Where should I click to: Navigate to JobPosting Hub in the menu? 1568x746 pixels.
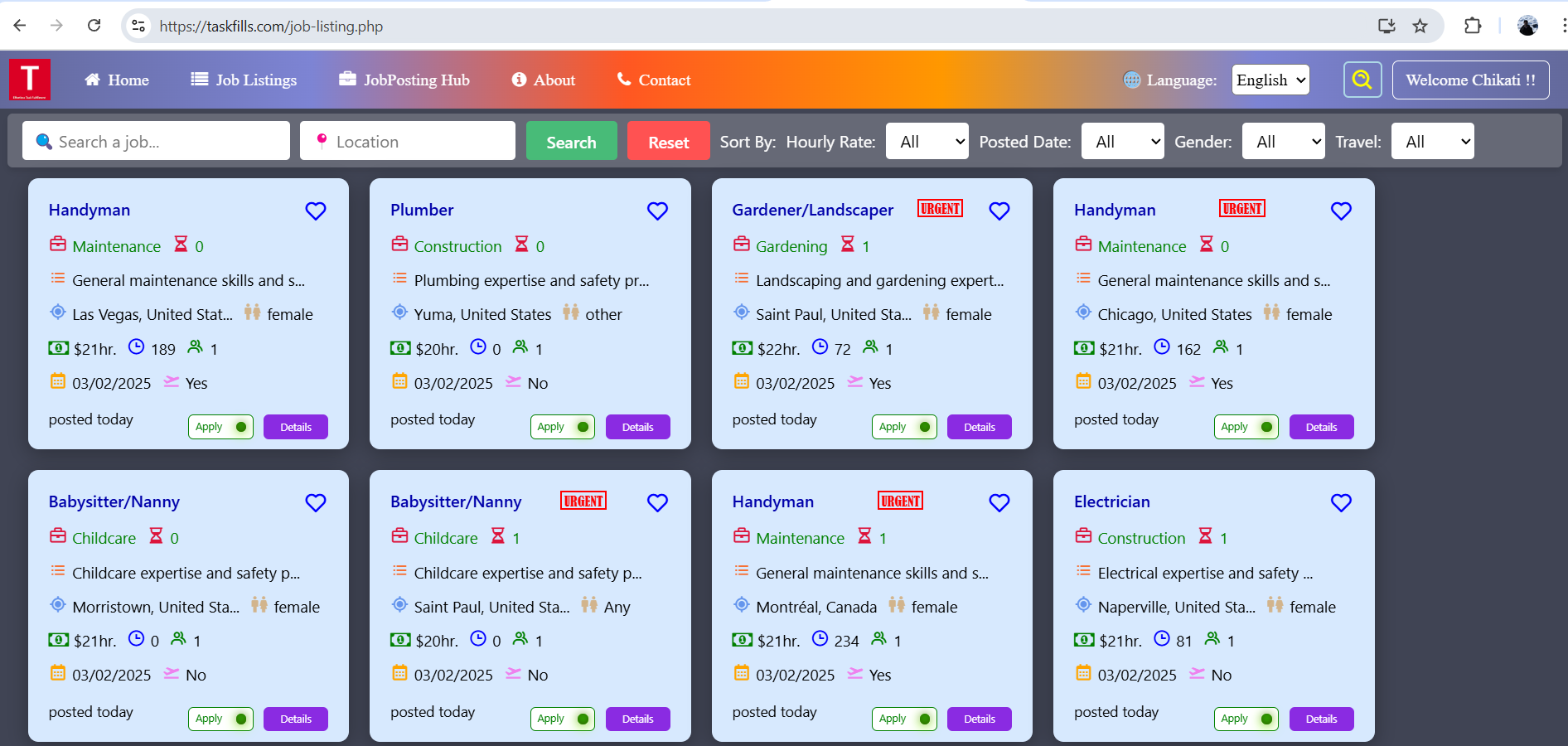(416, 80)
